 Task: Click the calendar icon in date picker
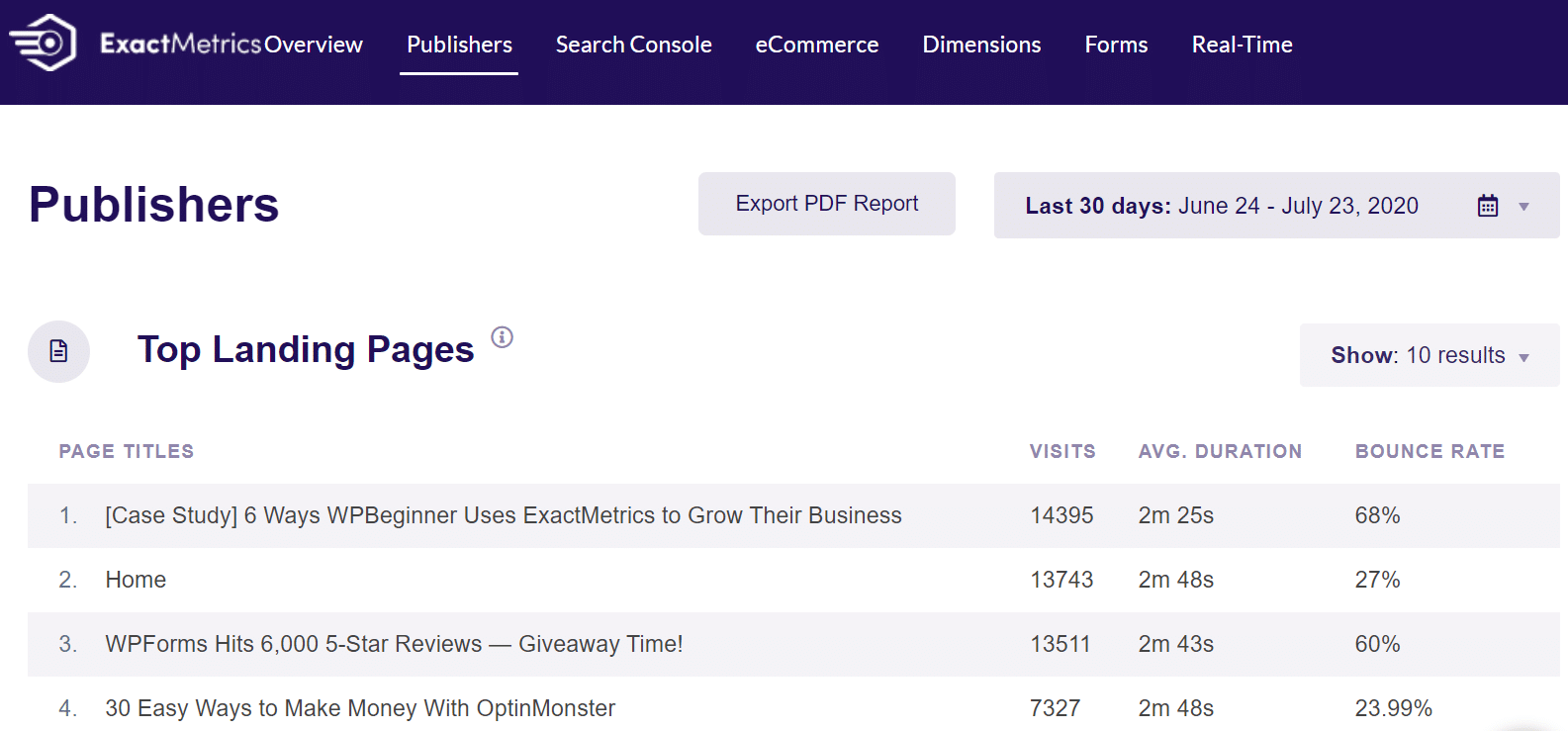1488,206
